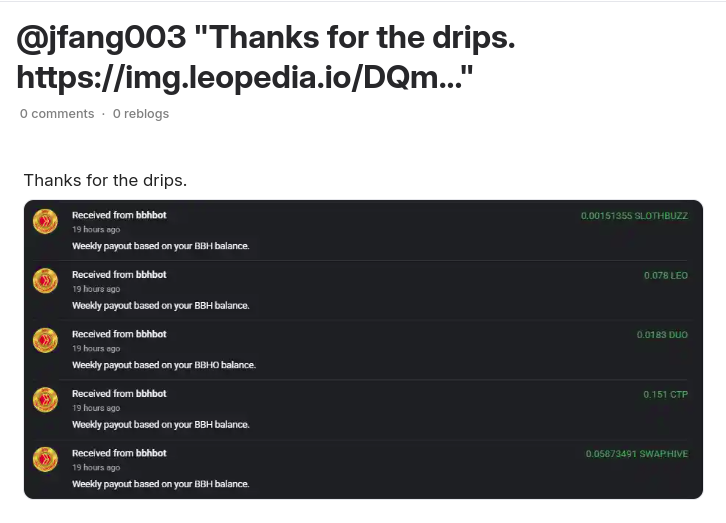726x523 pixels.
Task: Click 'Received from bbhbot' in the first row
Action: (119, 215)
